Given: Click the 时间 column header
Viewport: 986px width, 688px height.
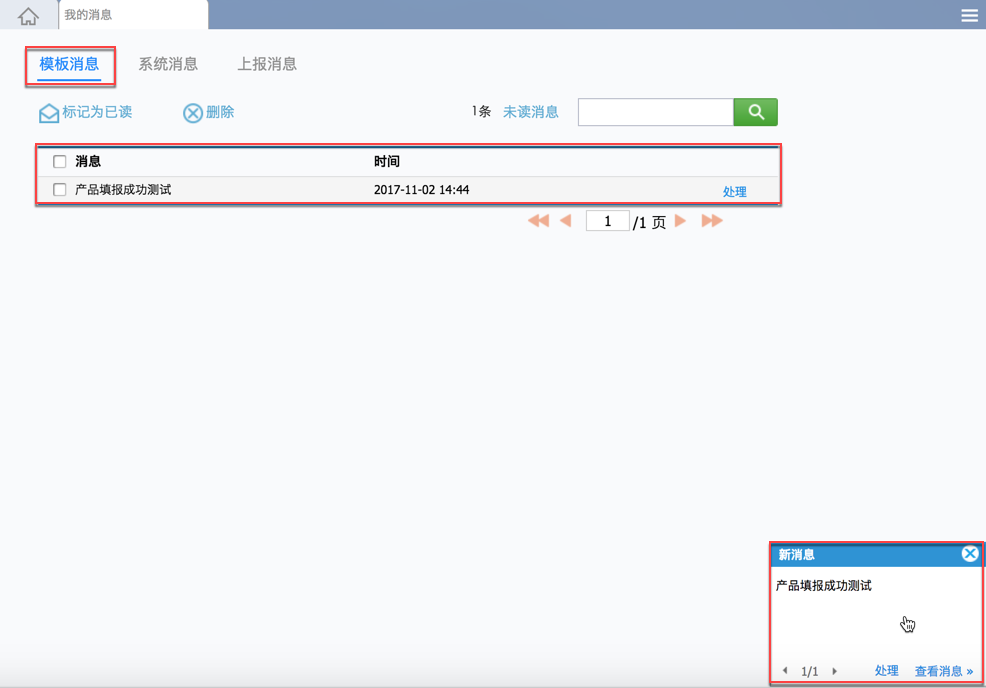Looking at the screenshot, I should [387, 162].
